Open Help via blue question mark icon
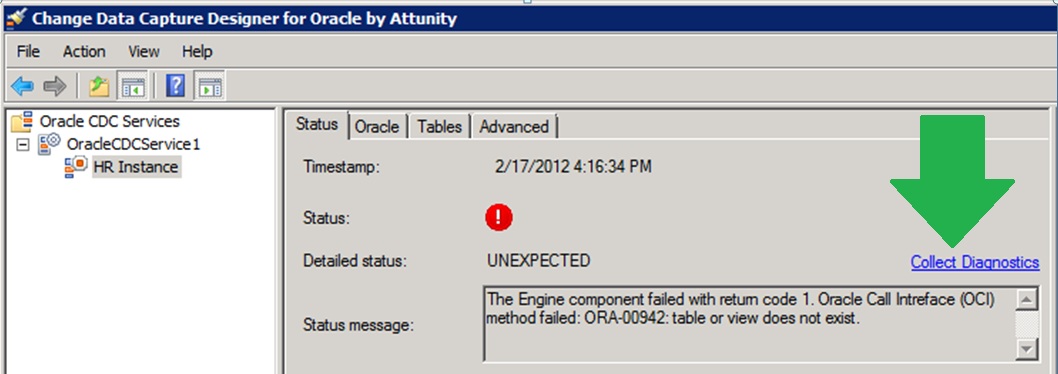 coord(175,86)
